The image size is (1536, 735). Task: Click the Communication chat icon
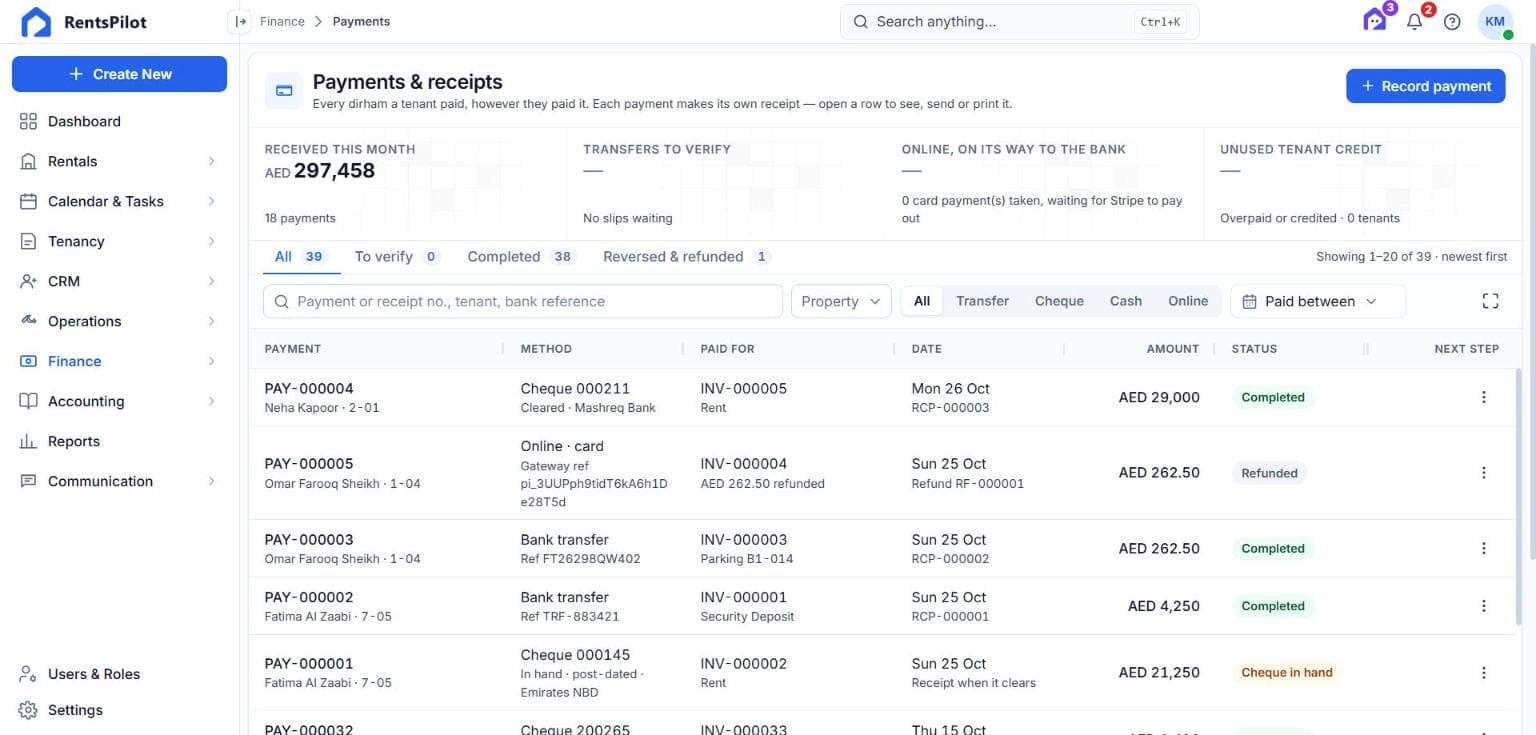click(x=28, y=481)
